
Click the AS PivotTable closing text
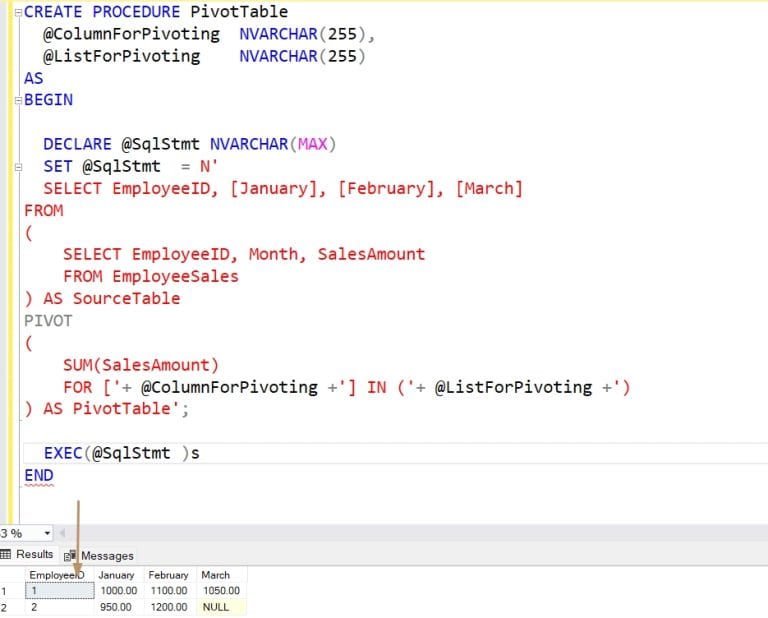pos(107,409)
